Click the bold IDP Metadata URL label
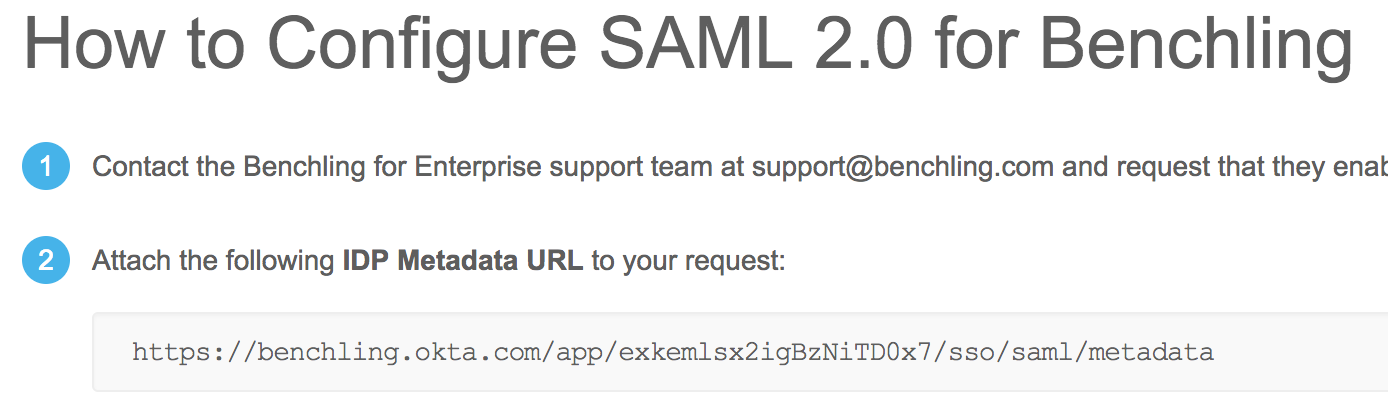 click(x=462, y=262)
